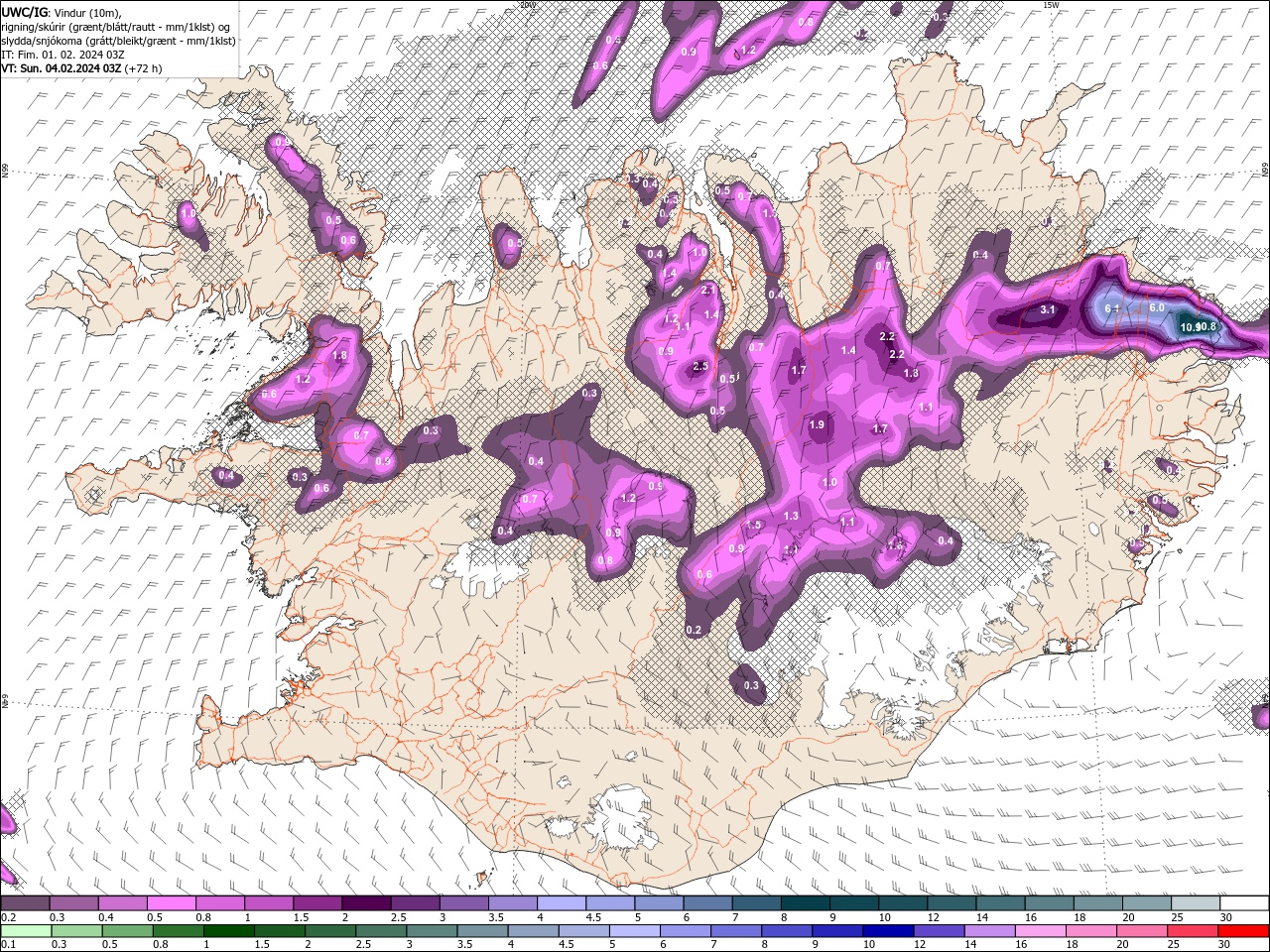Click the 1.5 magenta swatch in the top legend bar
1270x952 pixels.
tap(317, 902)
